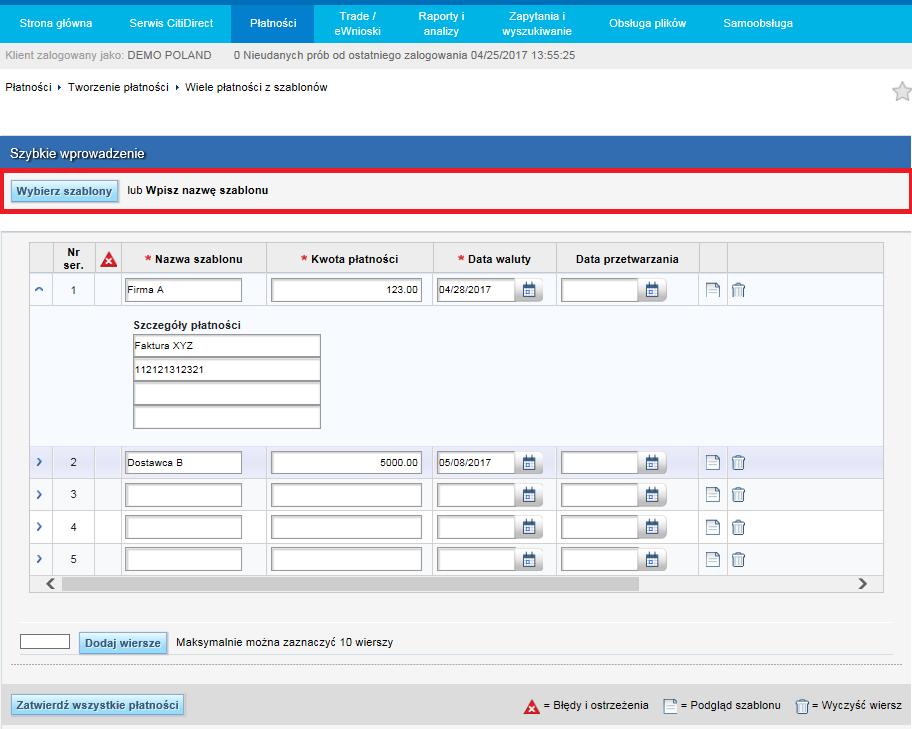Click payment amount field with 5000.00

(x=346, y=463)
